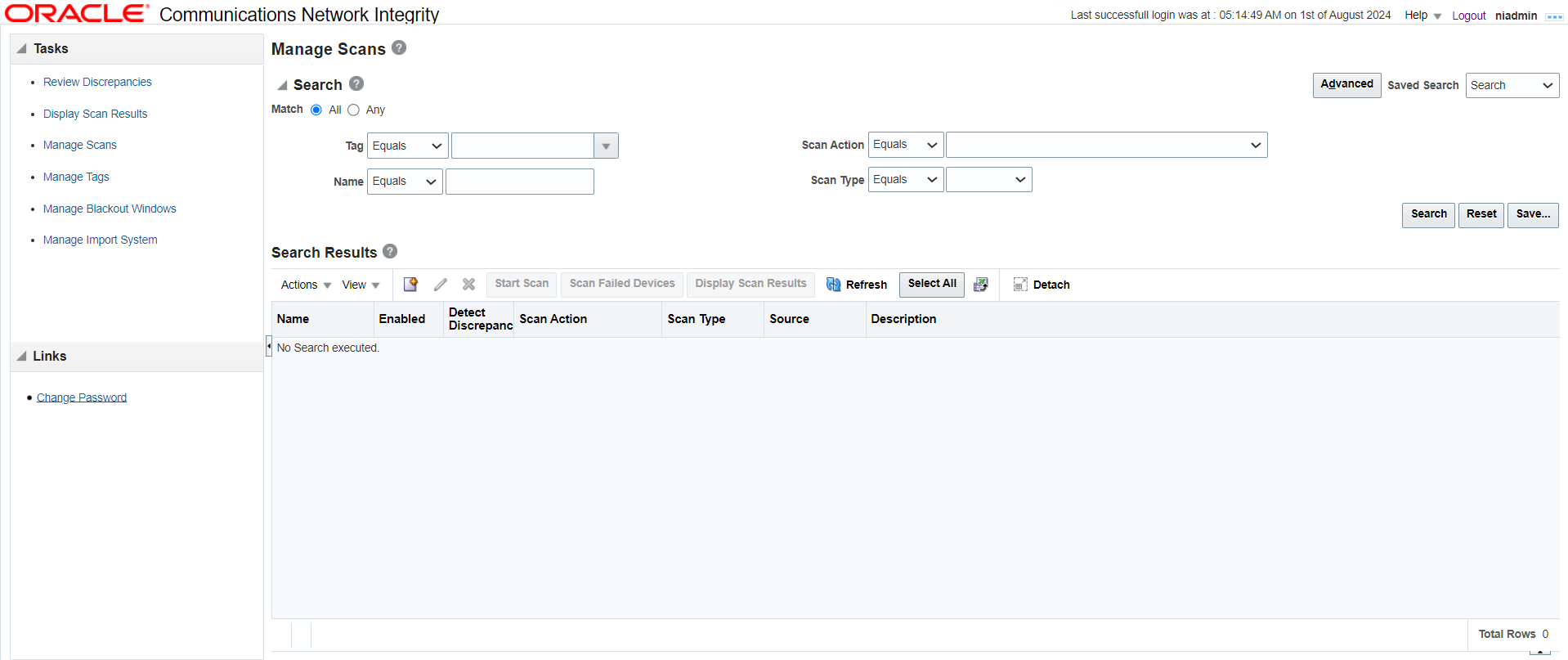Click the Edit pencil icon in results toolbar
The height and width of the screenshot is (660, 1568).
point(441,285)
